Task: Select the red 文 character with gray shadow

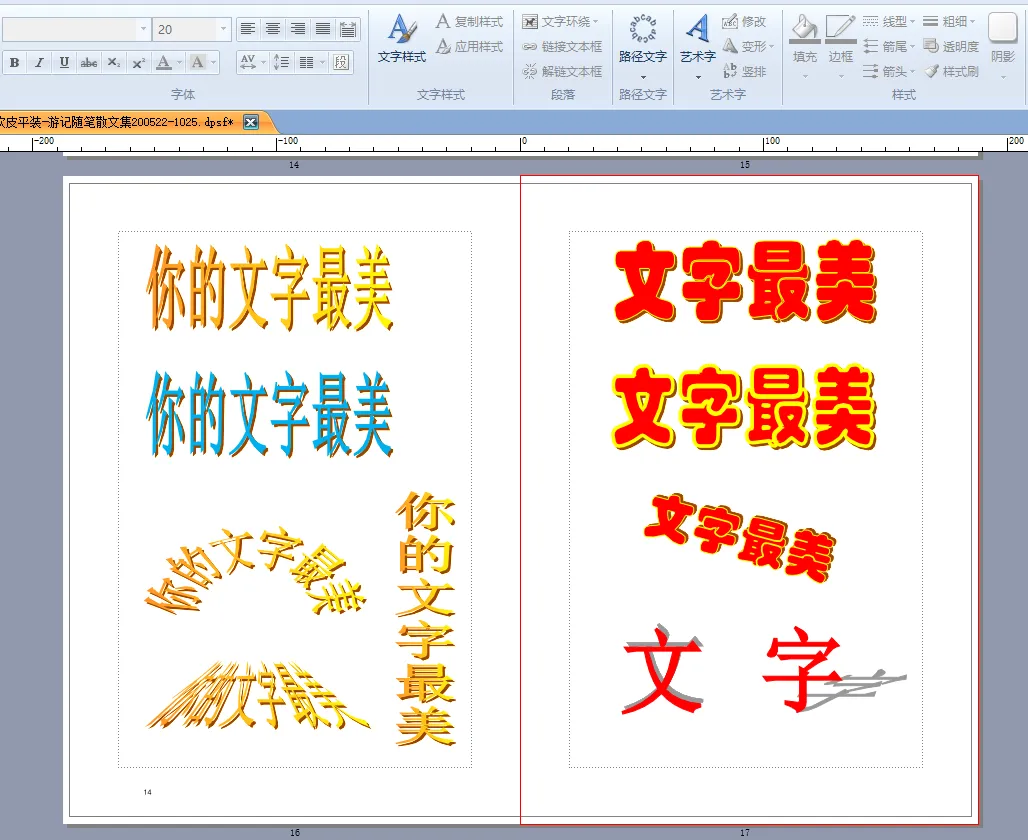Action: pyautogui.click(x=663, y=669)
